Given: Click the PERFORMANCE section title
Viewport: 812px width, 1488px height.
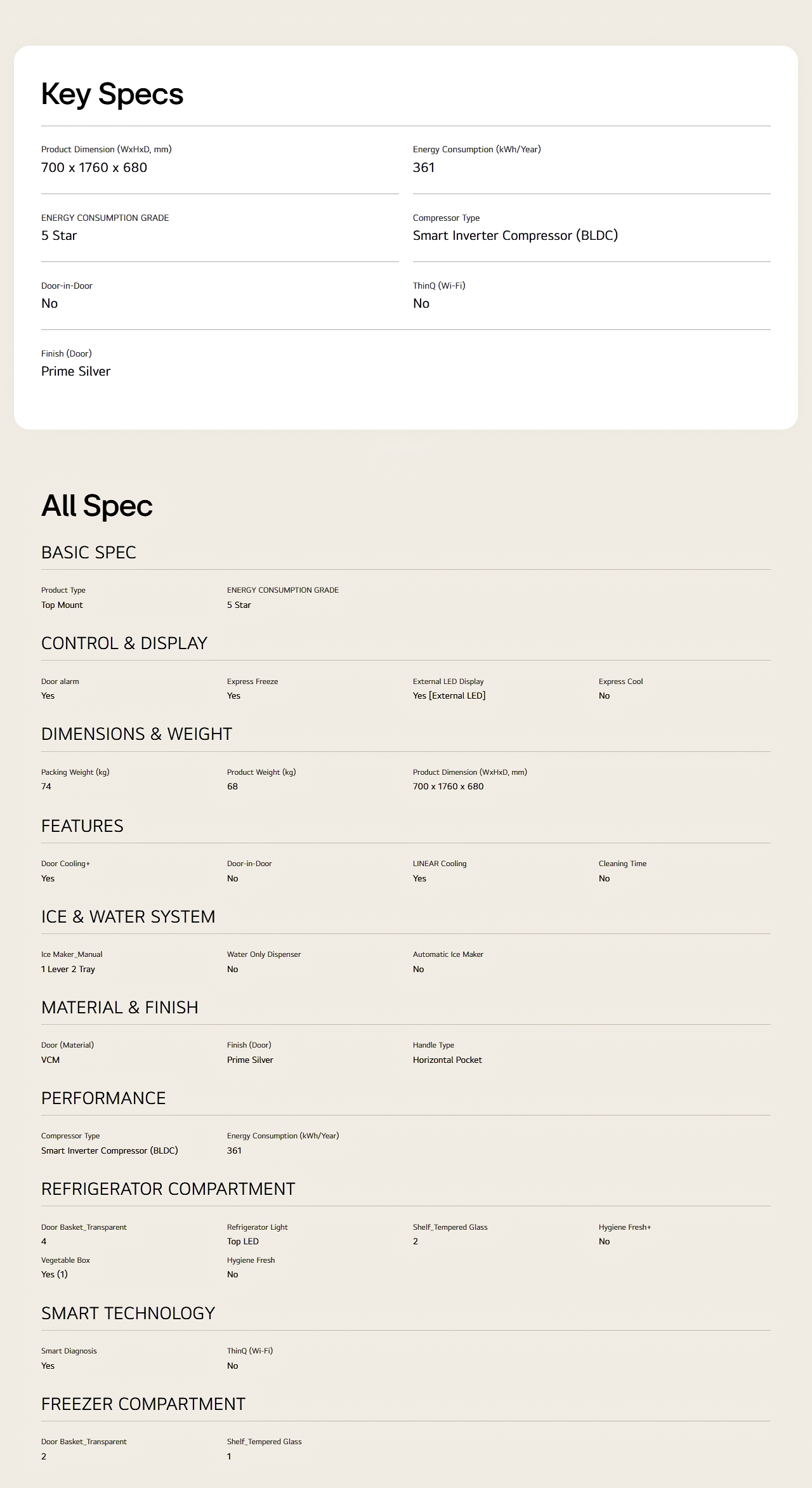Looking at the screenshot, I should click(x=103, y=1098).
